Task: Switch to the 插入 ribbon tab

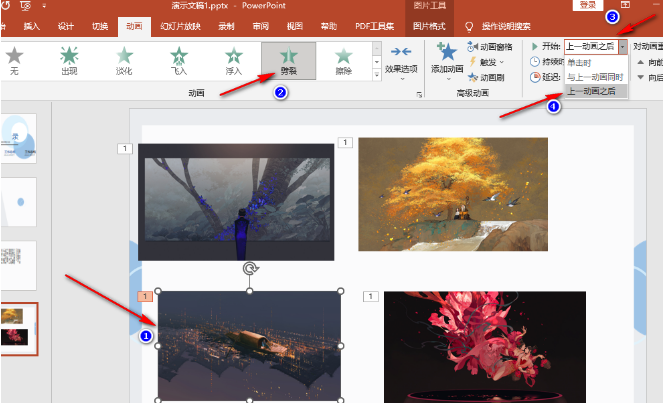Action: pos(31,26)
